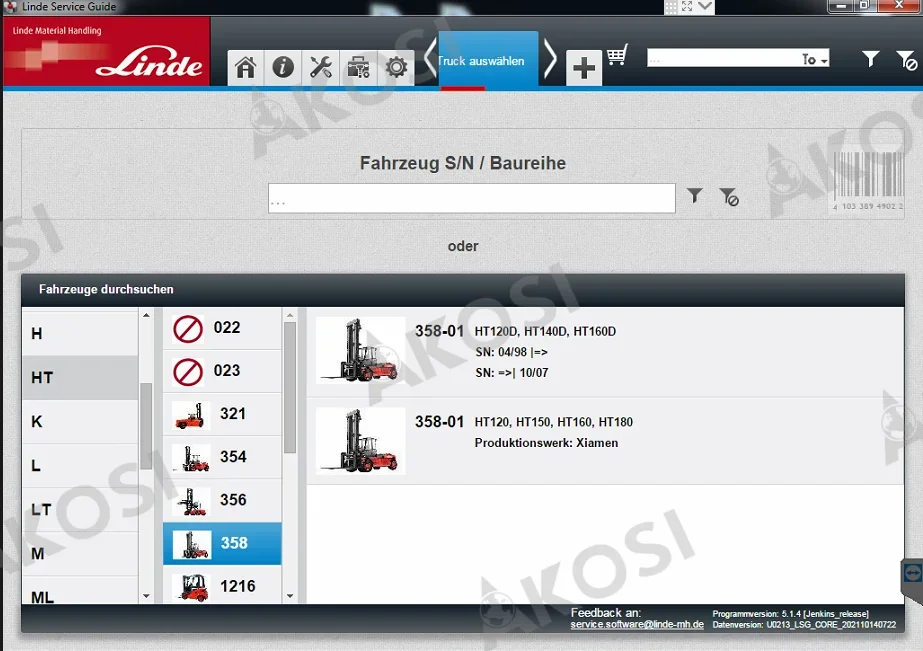
Task: Select vehicle family K
Action: (80, 421)
